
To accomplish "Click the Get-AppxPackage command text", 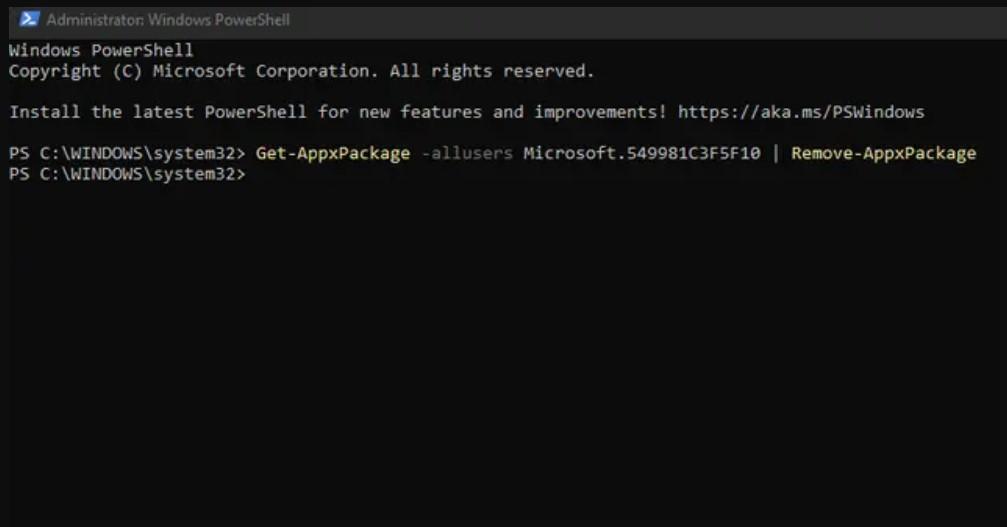I will click(333, 153).
